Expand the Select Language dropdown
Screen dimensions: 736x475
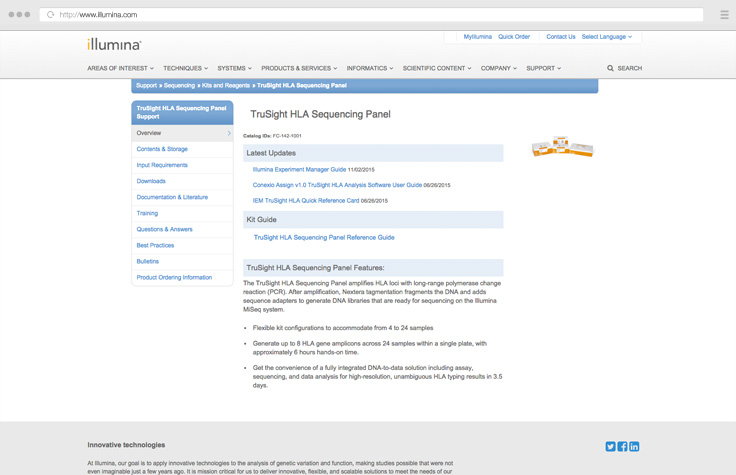tap(606, 37)
